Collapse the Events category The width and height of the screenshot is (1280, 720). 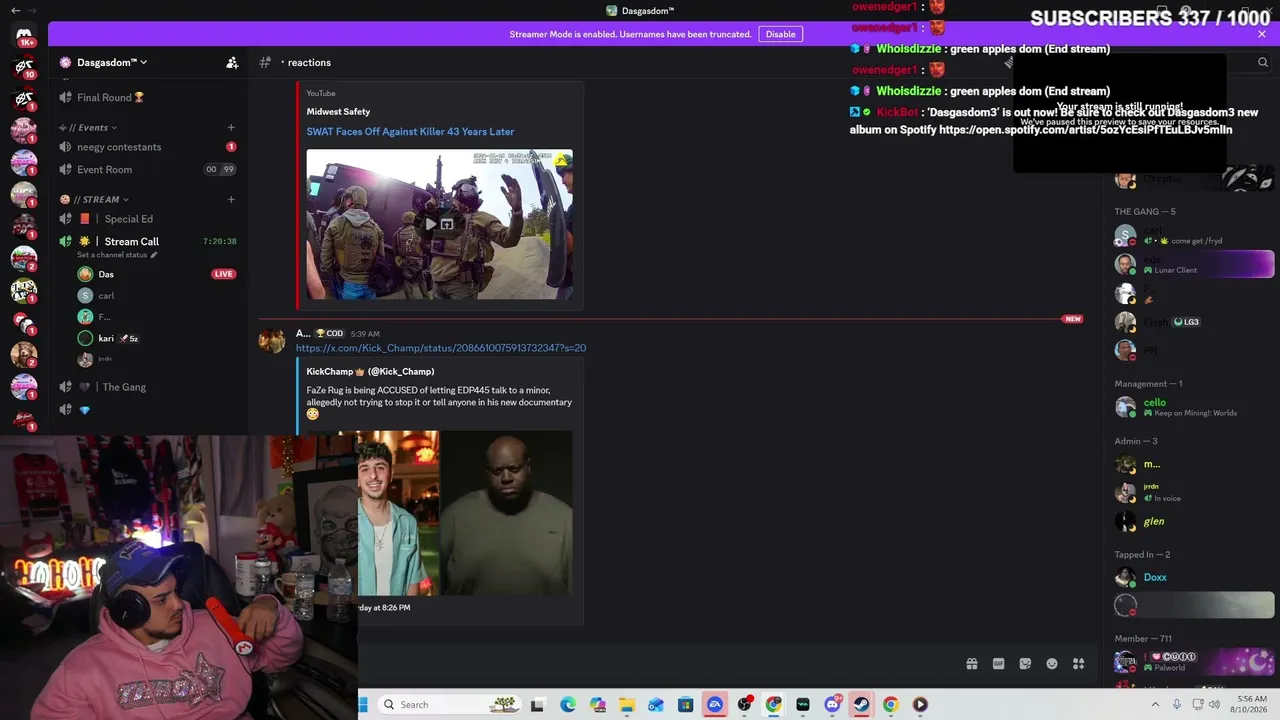coord(96,127)
